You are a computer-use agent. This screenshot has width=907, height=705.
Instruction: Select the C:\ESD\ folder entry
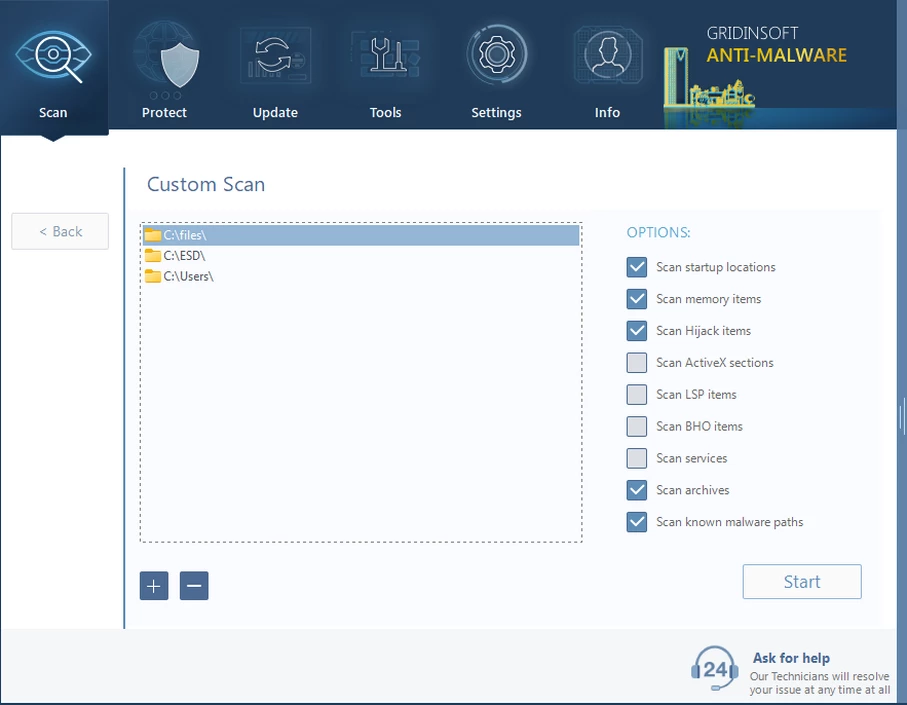tap(184, 256)
